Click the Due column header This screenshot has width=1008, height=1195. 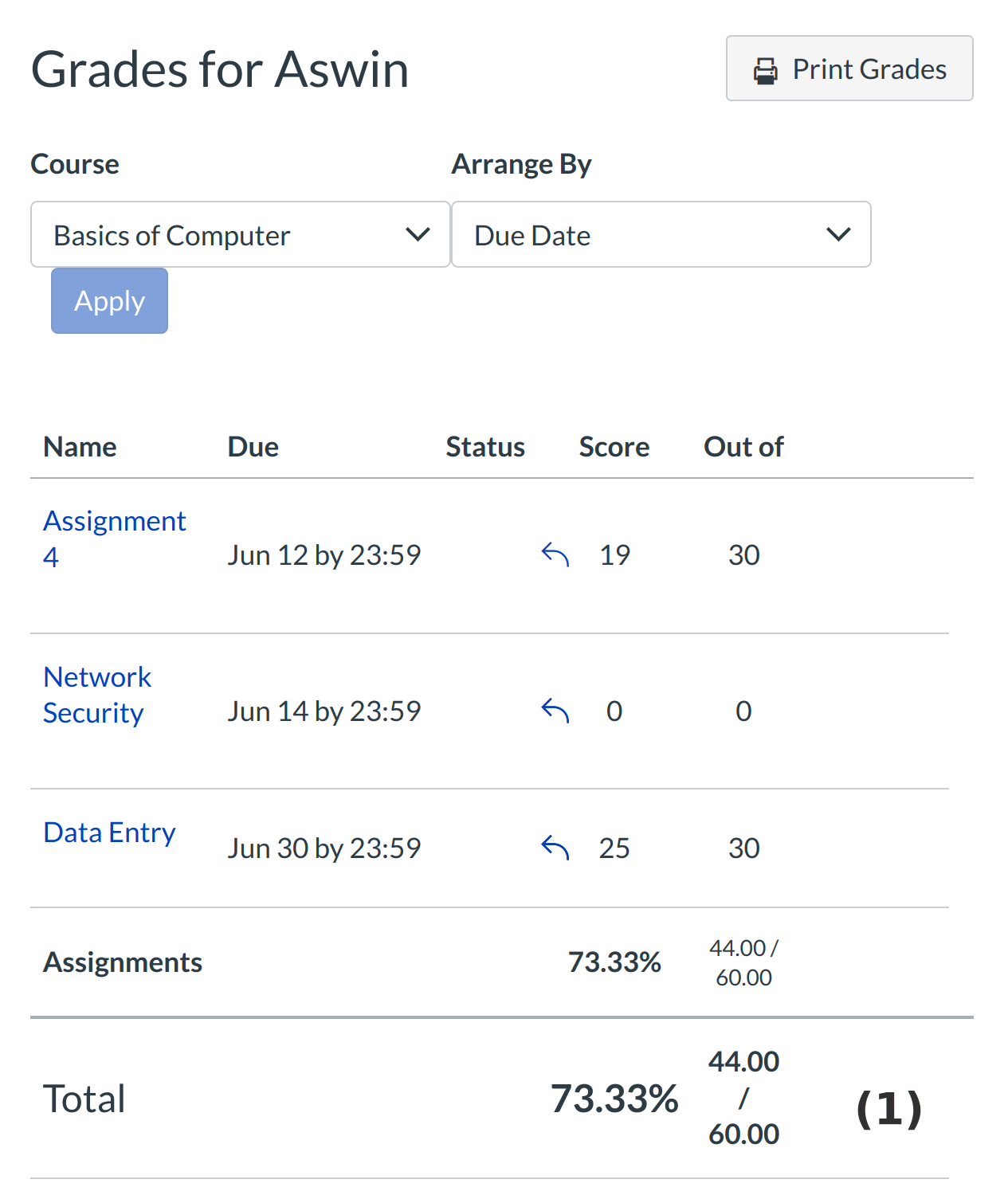tap(253, 447)
